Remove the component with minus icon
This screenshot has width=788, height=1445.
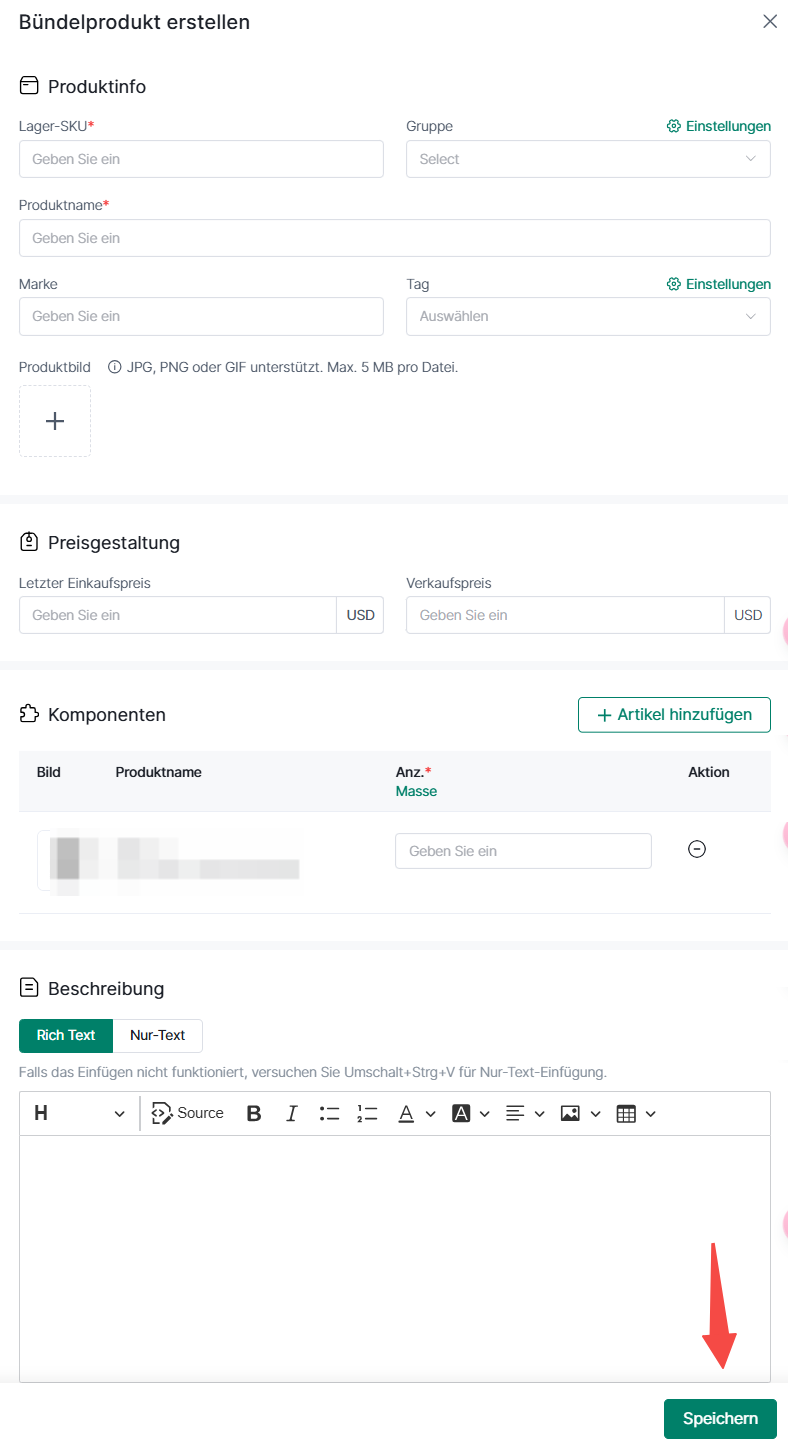pyautogui.click(x=697, y=849)
